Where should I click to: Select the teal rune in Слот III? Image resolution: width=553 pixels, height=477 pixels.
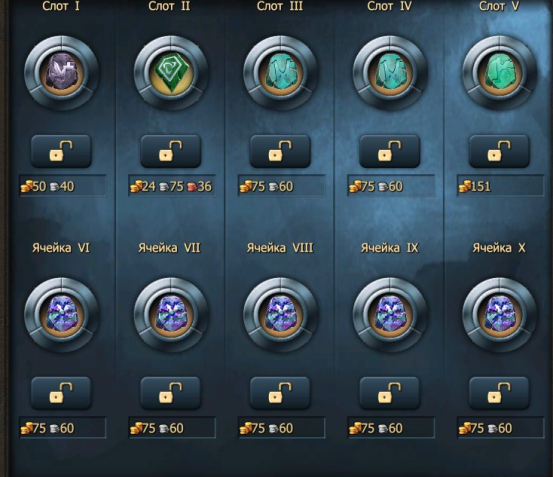(281, 73)
